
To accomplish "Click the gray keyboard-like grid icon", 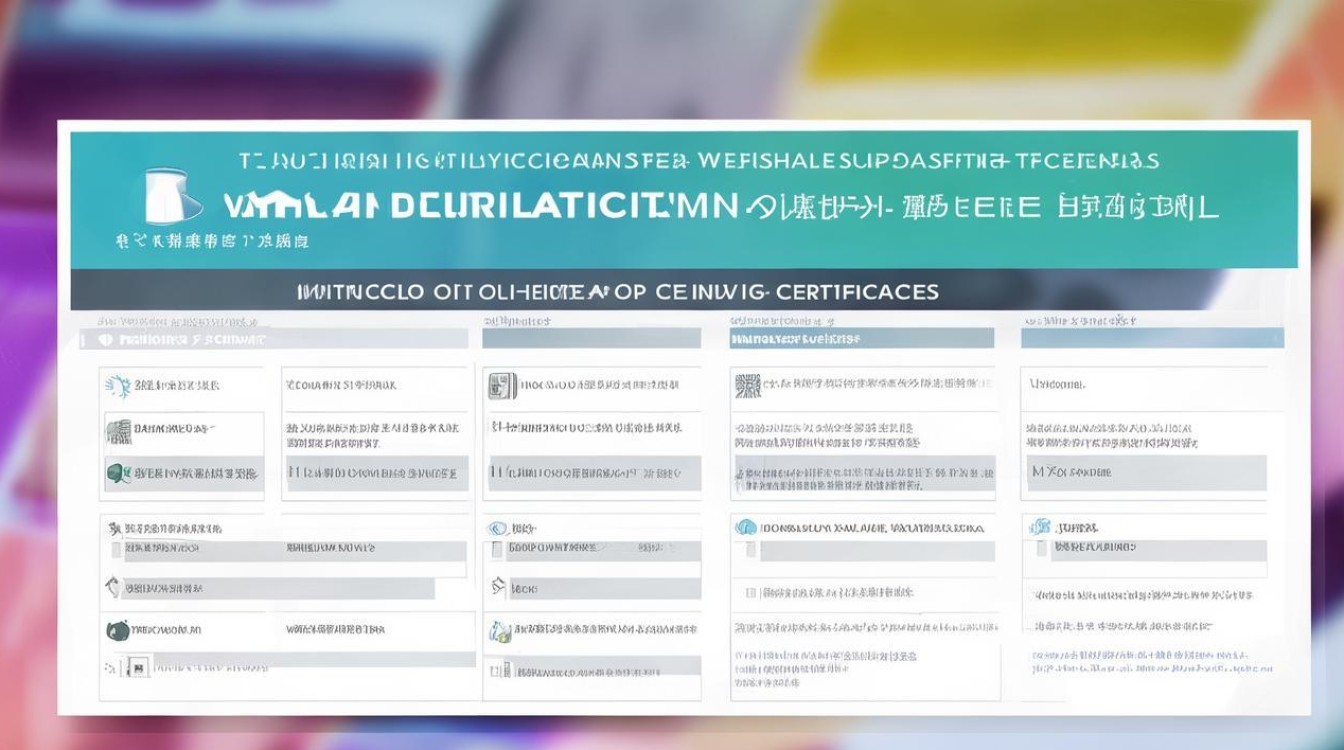I will click(x=118, y=431).
